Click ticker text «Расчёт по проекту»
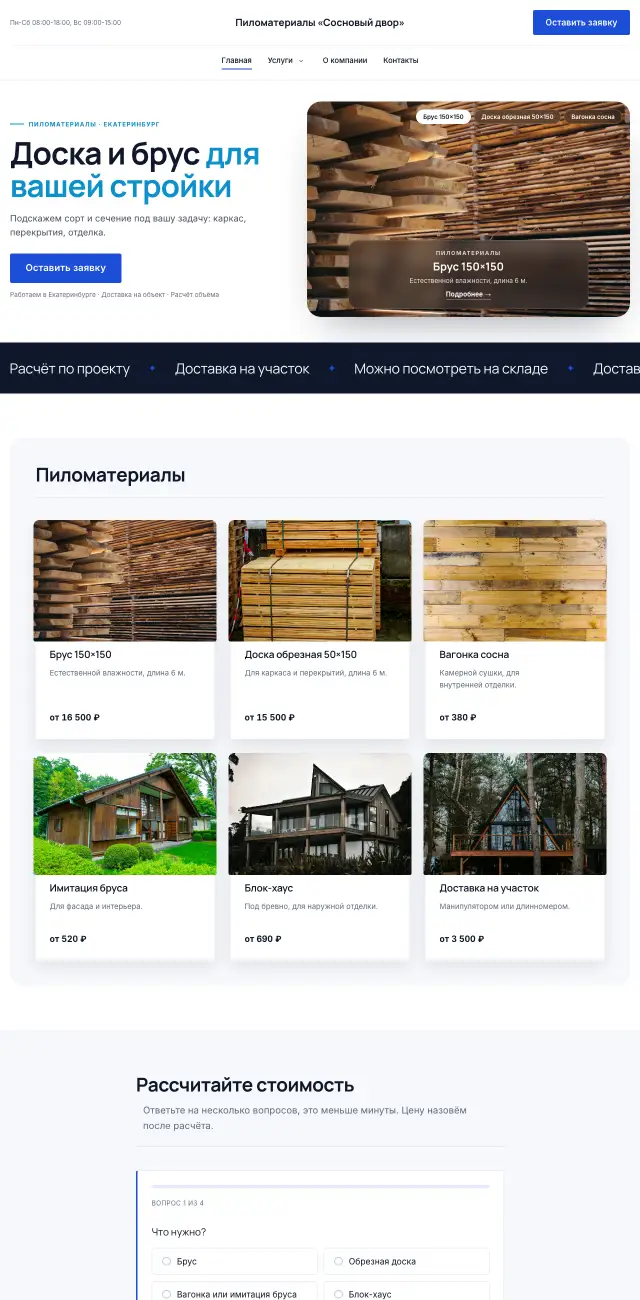 pos(70,369)
